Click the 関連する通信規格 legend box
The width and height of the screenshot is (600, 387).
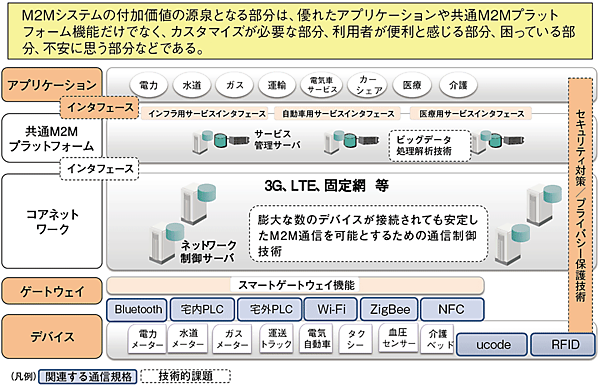(88, 376)
